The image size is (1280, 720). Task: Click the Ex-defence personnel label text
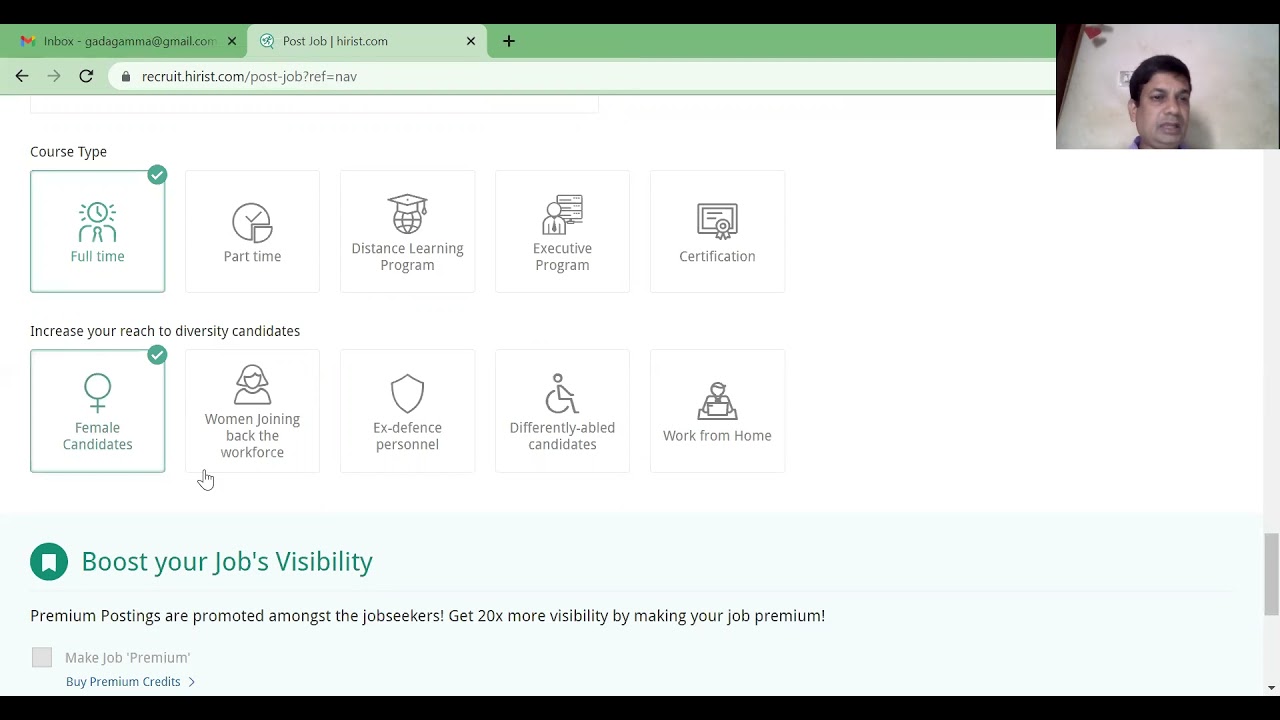[407, 436]
